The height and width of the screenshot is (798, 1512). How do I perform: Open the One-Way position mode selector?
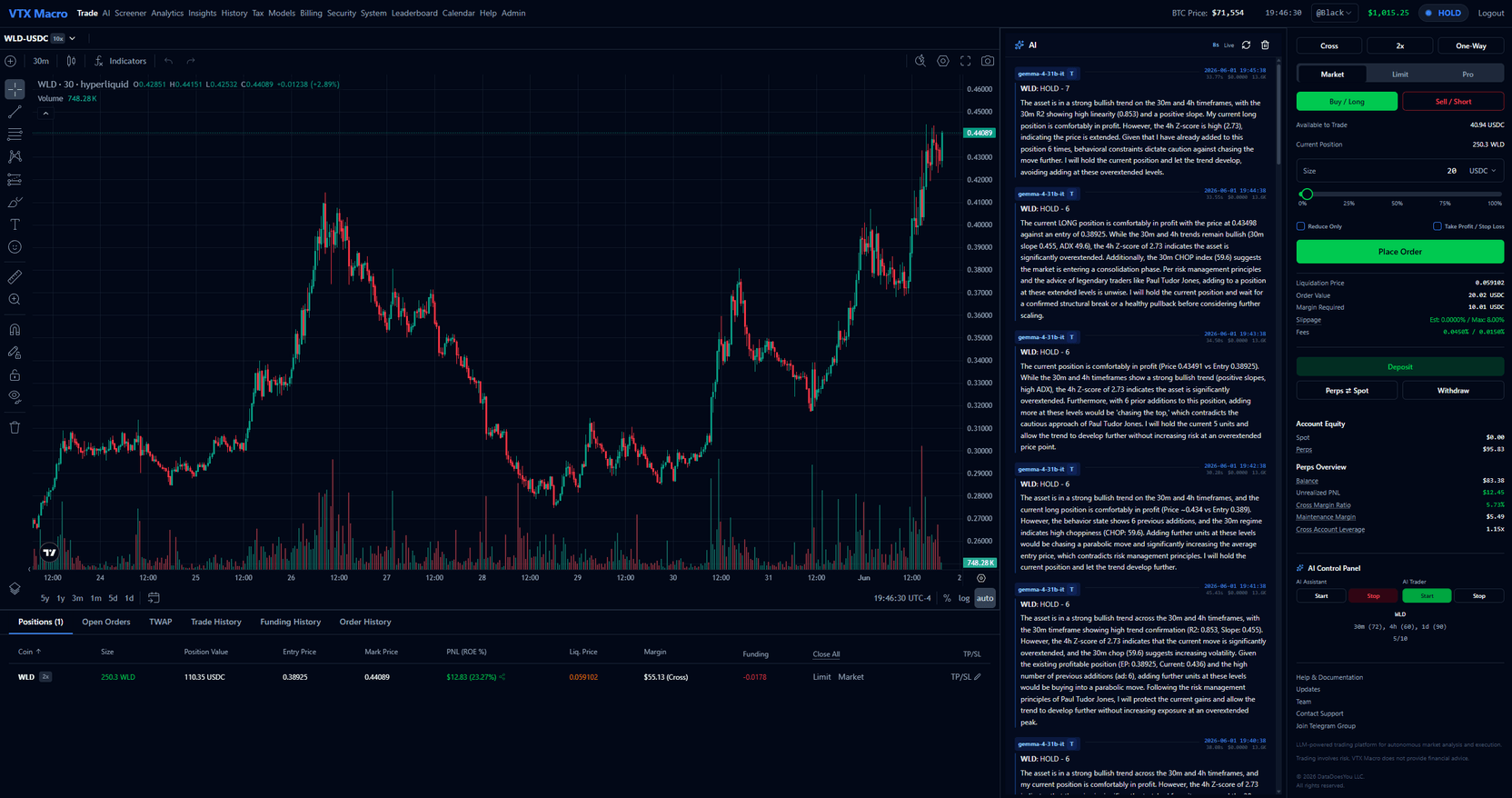(1471, 45)
